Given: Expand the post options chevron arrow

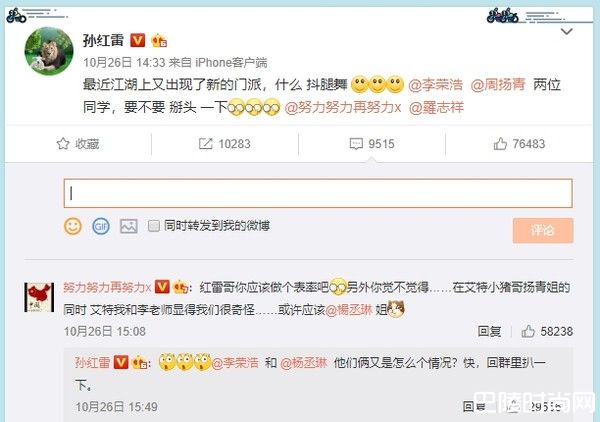Looking at the screenshot, I should 566,31.
